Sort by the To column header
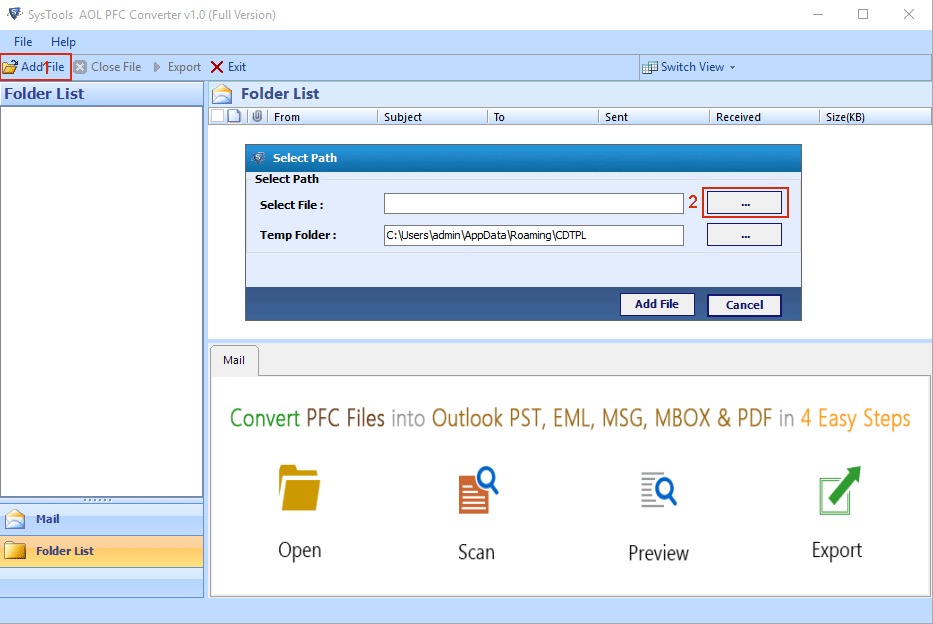933x624 pixels. [543, 117]
